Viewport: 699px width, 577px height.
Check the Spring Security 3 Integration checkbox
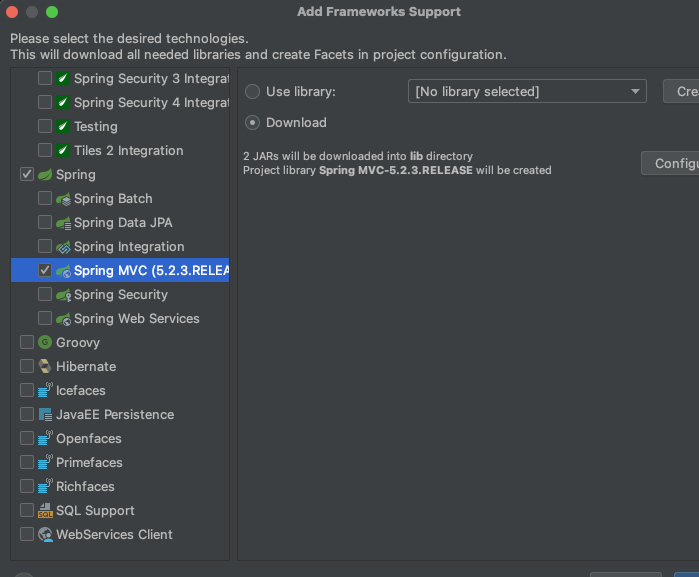(45, 78)
